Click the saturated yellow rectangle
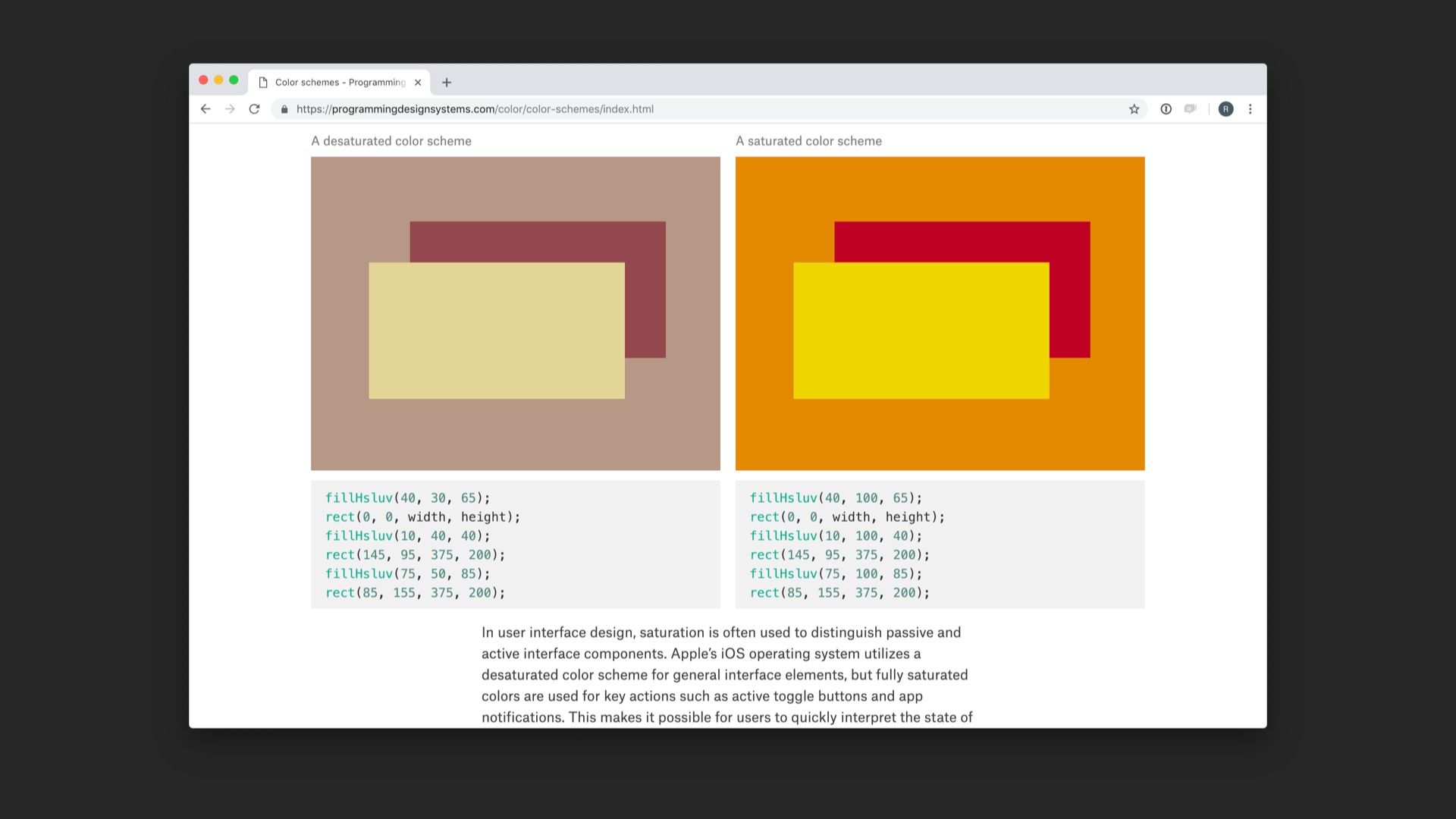This screenshot has width=1456, height=819. [921, 331]
